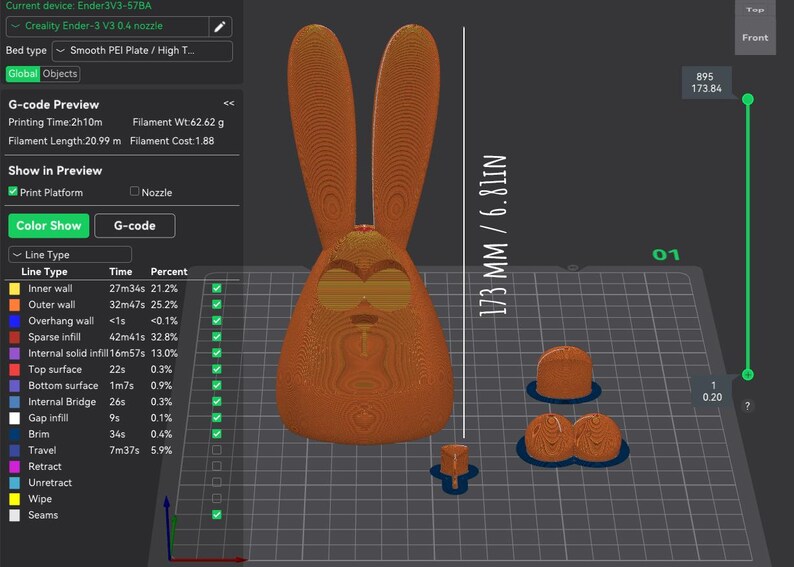The width and height of the screenshot is (794, 567).
Task: Open the Line Type view dropdown
Action: pos(70,255)
